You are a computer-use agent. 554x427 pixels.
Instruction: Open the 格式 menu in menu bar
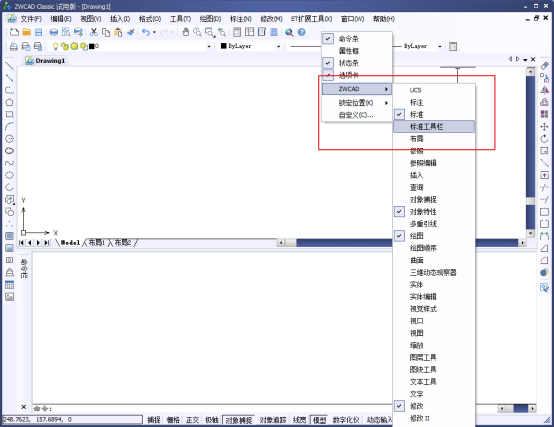coord(150,19)
